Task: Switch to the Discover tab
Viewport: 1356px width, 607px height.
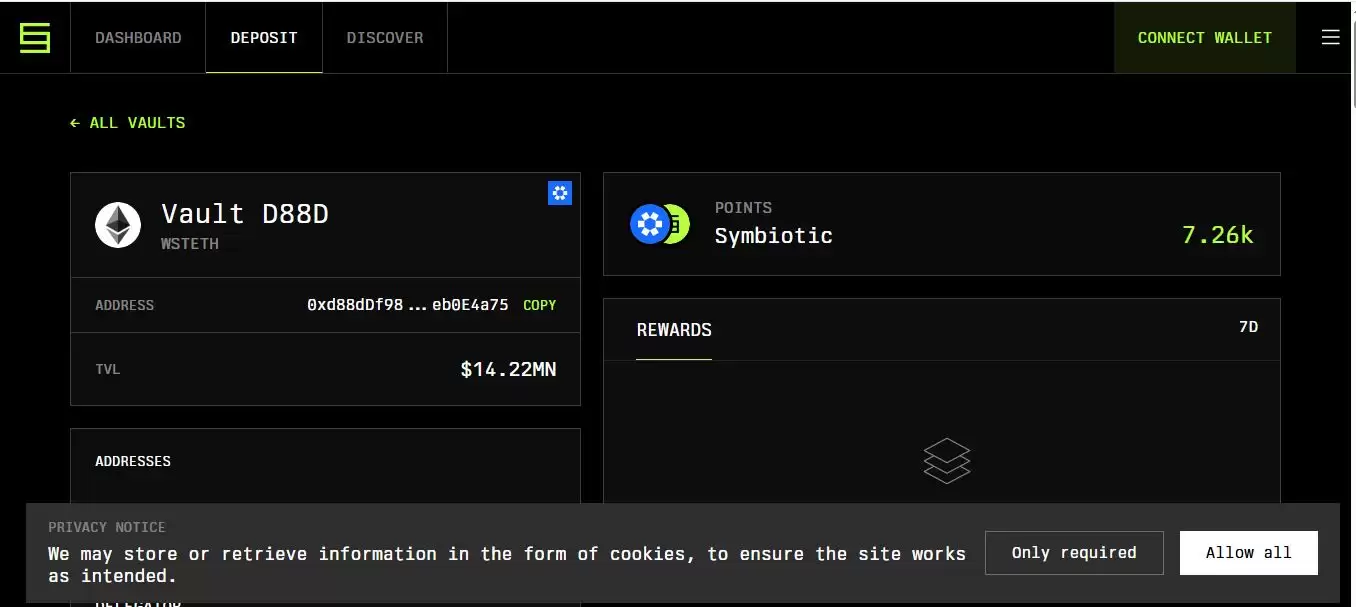Action: 385,38
